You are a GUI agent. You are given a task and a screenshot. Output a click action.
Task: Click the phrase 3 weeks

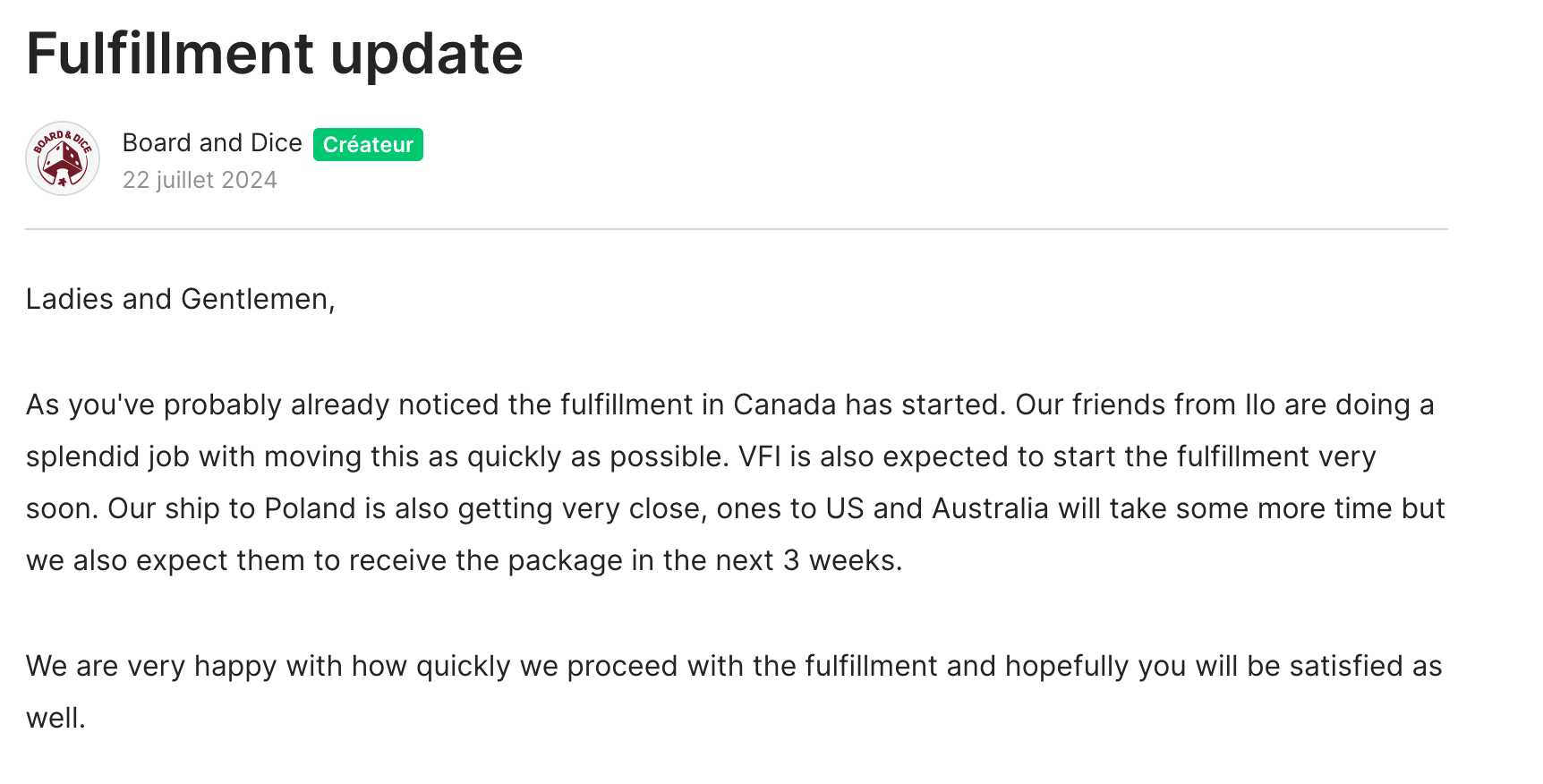pos(842,560)
